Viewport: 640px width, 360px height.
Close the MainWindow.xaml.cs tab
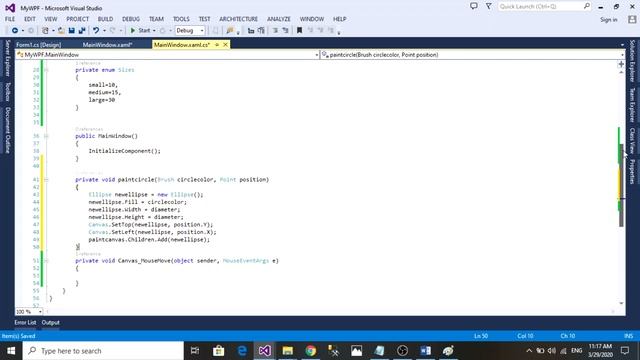225,44
